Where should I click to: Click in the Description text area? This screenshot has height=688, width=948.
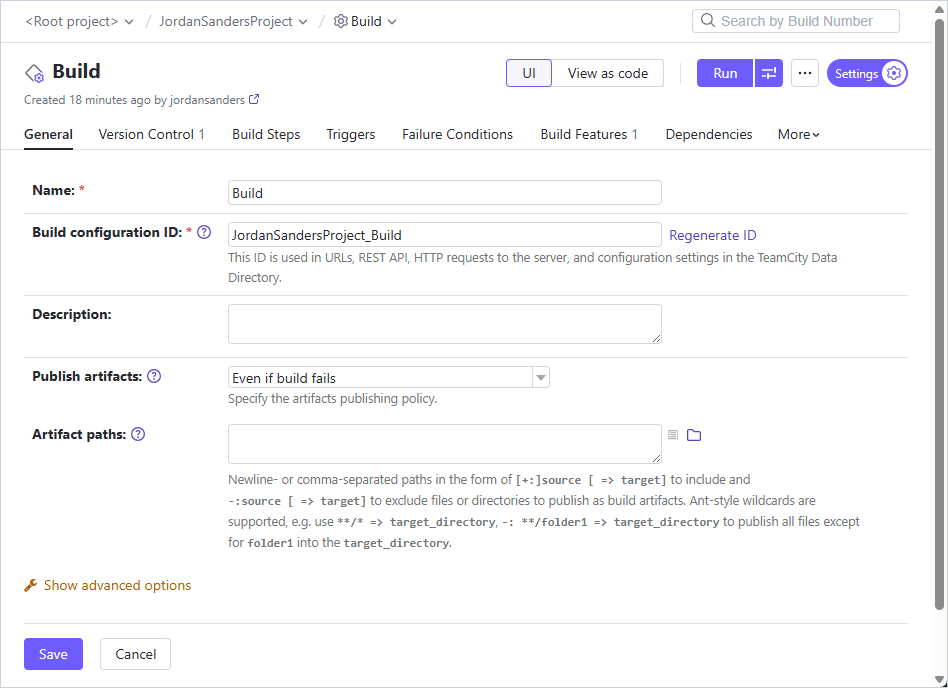click(444, 324)
